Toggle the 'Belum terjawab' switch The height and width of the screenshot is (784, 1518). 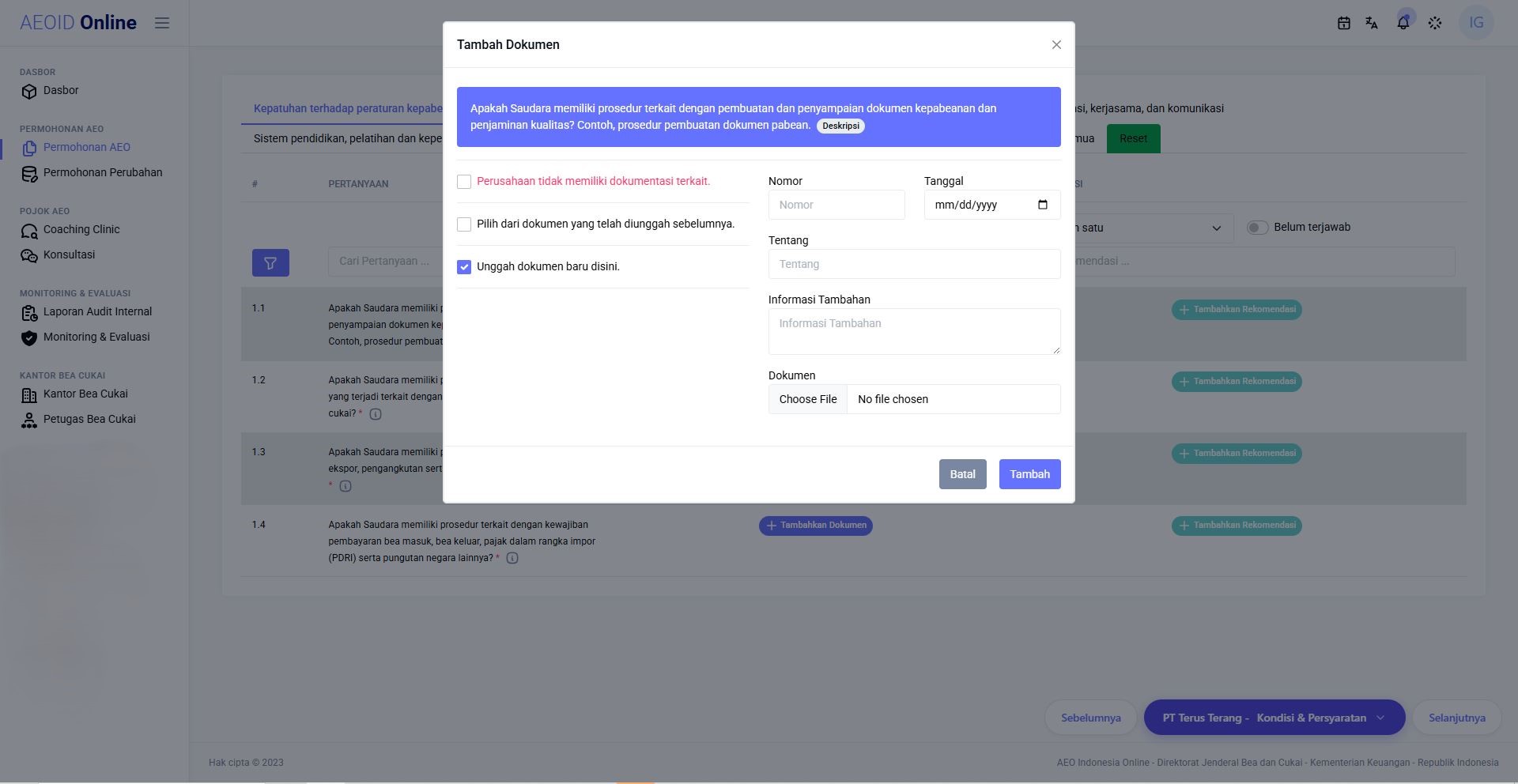tap(1257, 228)
